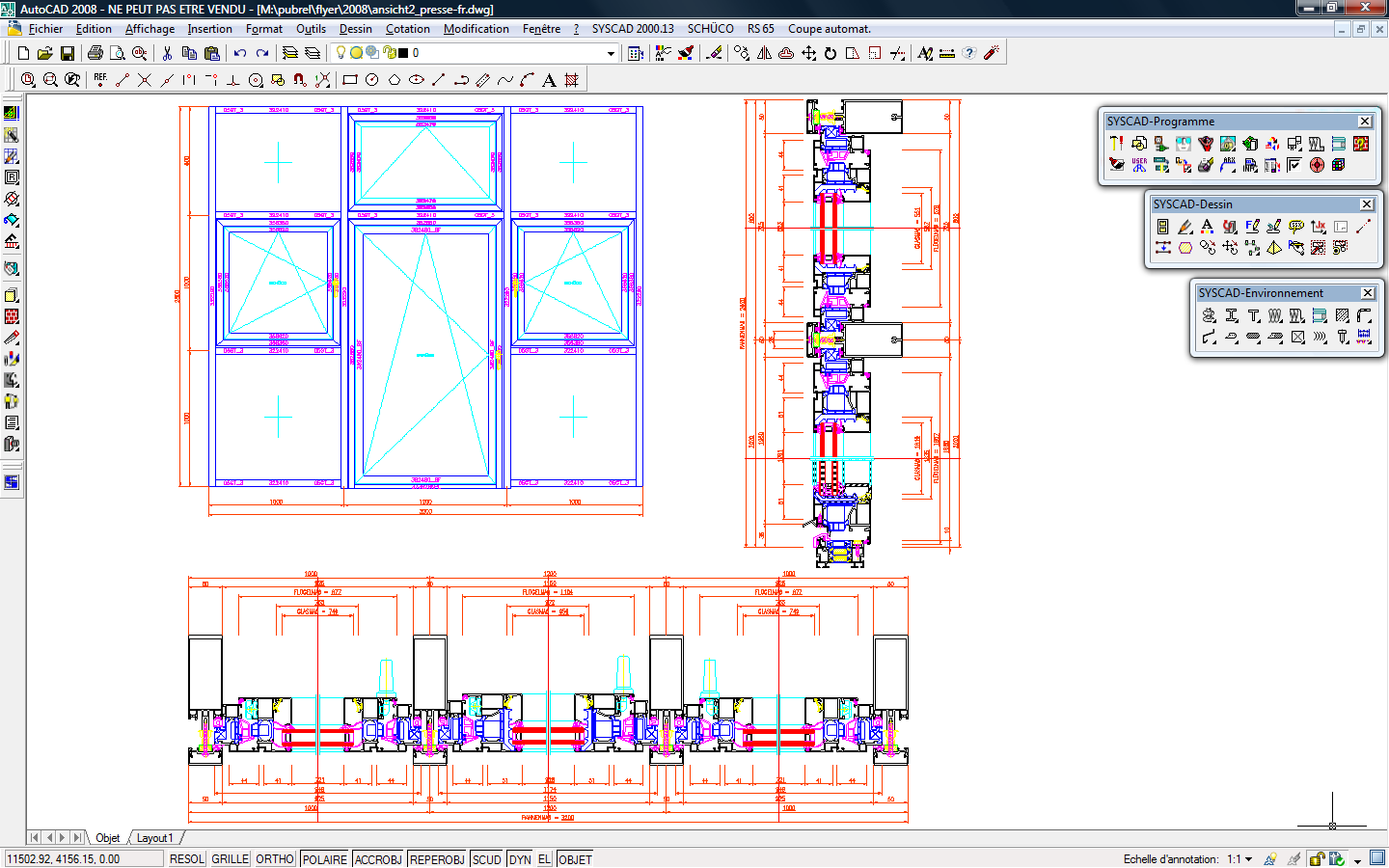Select the Rubik's cube icon in SYSCAD-Programme

click(1338, 165)
